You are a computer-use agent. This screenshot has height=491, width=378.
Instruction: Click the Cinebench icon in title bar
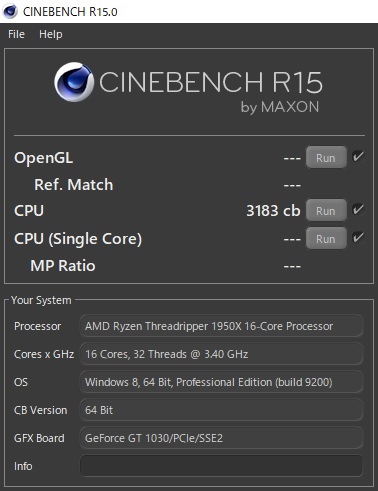pyautogui.click(x=10, y=11)
